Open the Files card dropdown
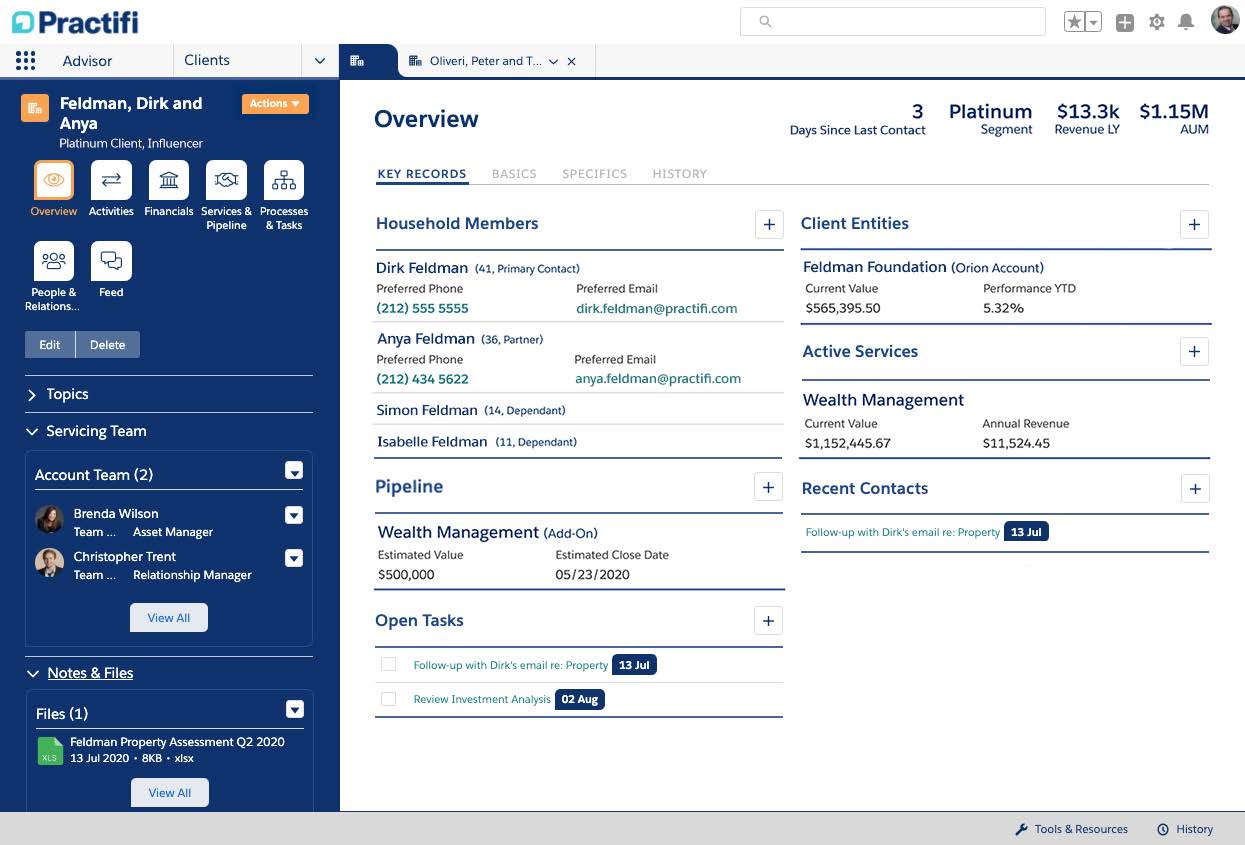Screen dimensions: 1245x845 tap(295, 709)
